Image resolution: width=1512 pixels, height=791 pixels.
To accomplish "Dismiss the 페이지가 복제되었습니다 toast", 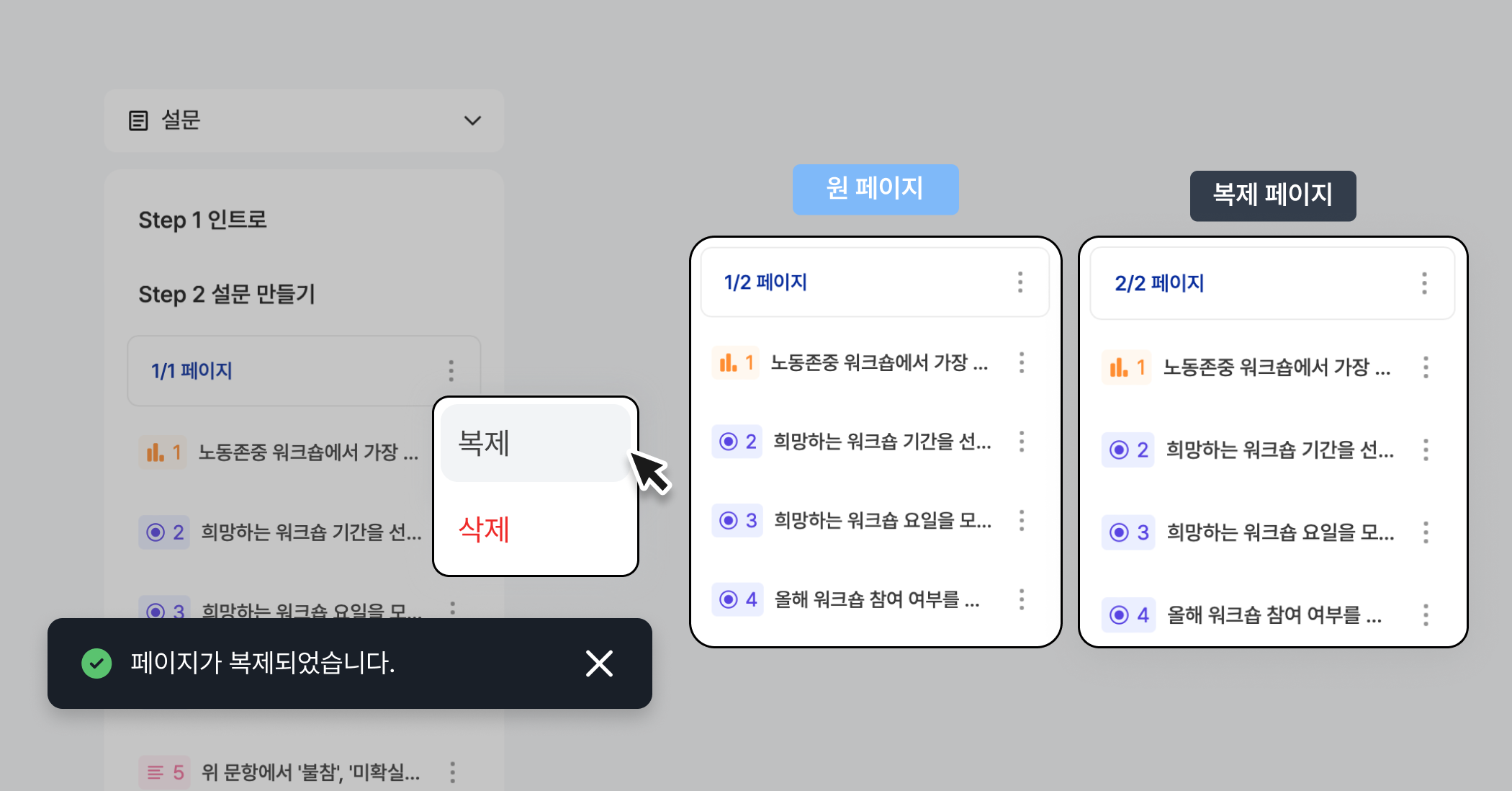I will 599,663.
